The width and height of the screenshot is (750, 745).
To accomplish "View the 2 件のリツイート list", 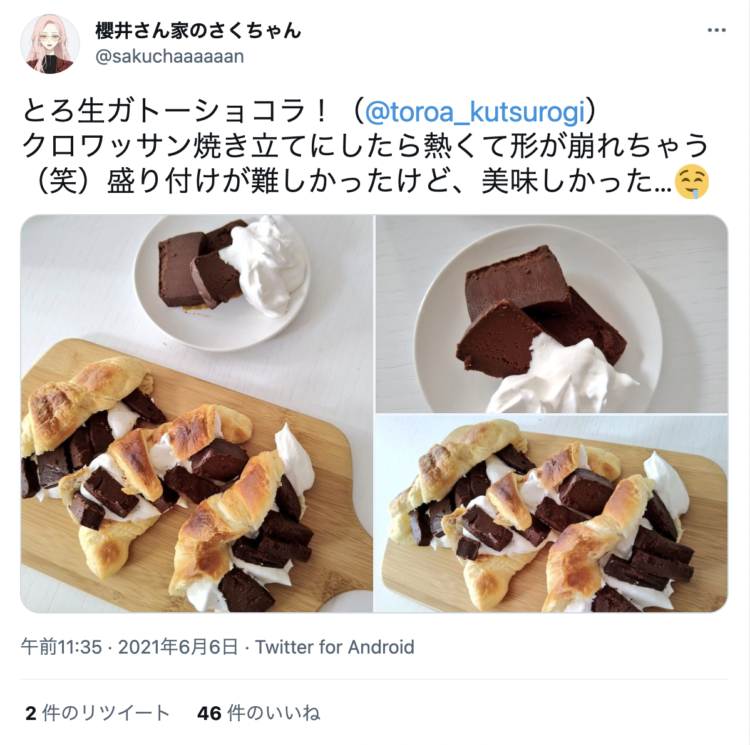I will click(x=98, y=713).
